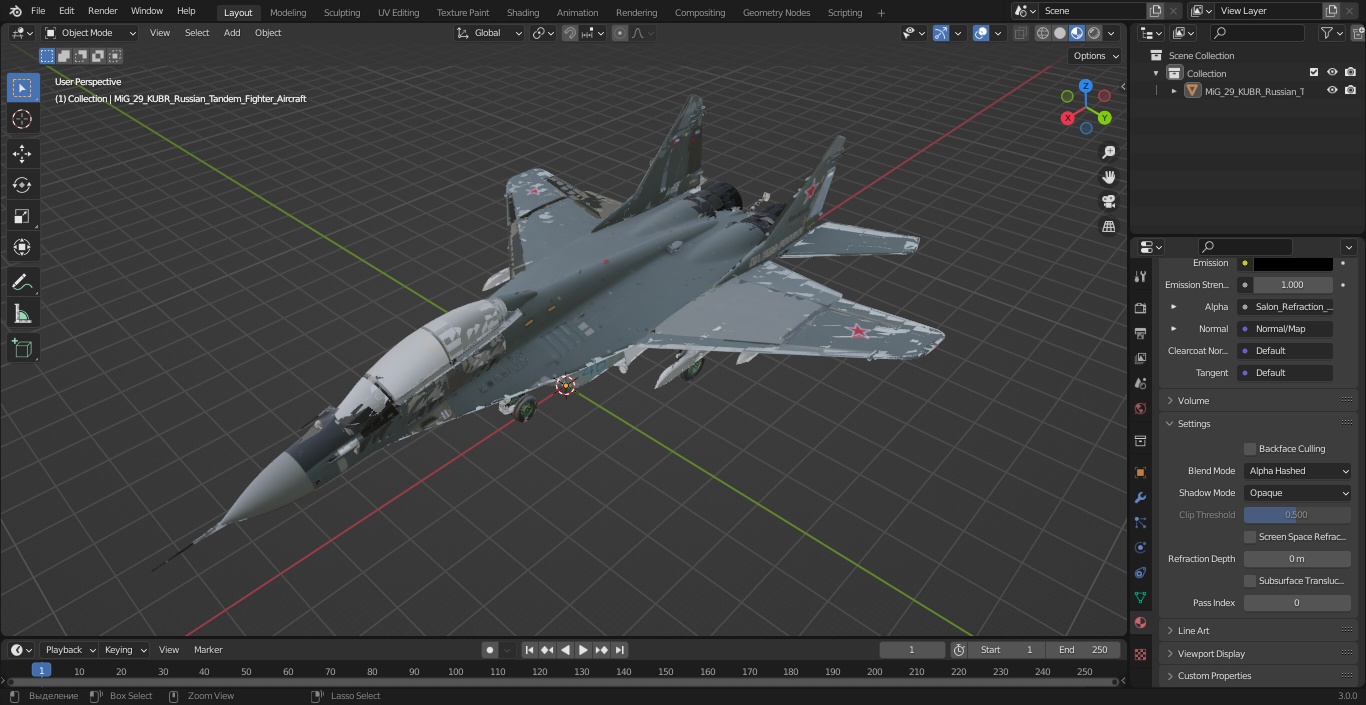Switch to the Geometry Nodes workspace tab
Image resolution: width=1366 pixels, height=705 pixels.
point(776,13)
